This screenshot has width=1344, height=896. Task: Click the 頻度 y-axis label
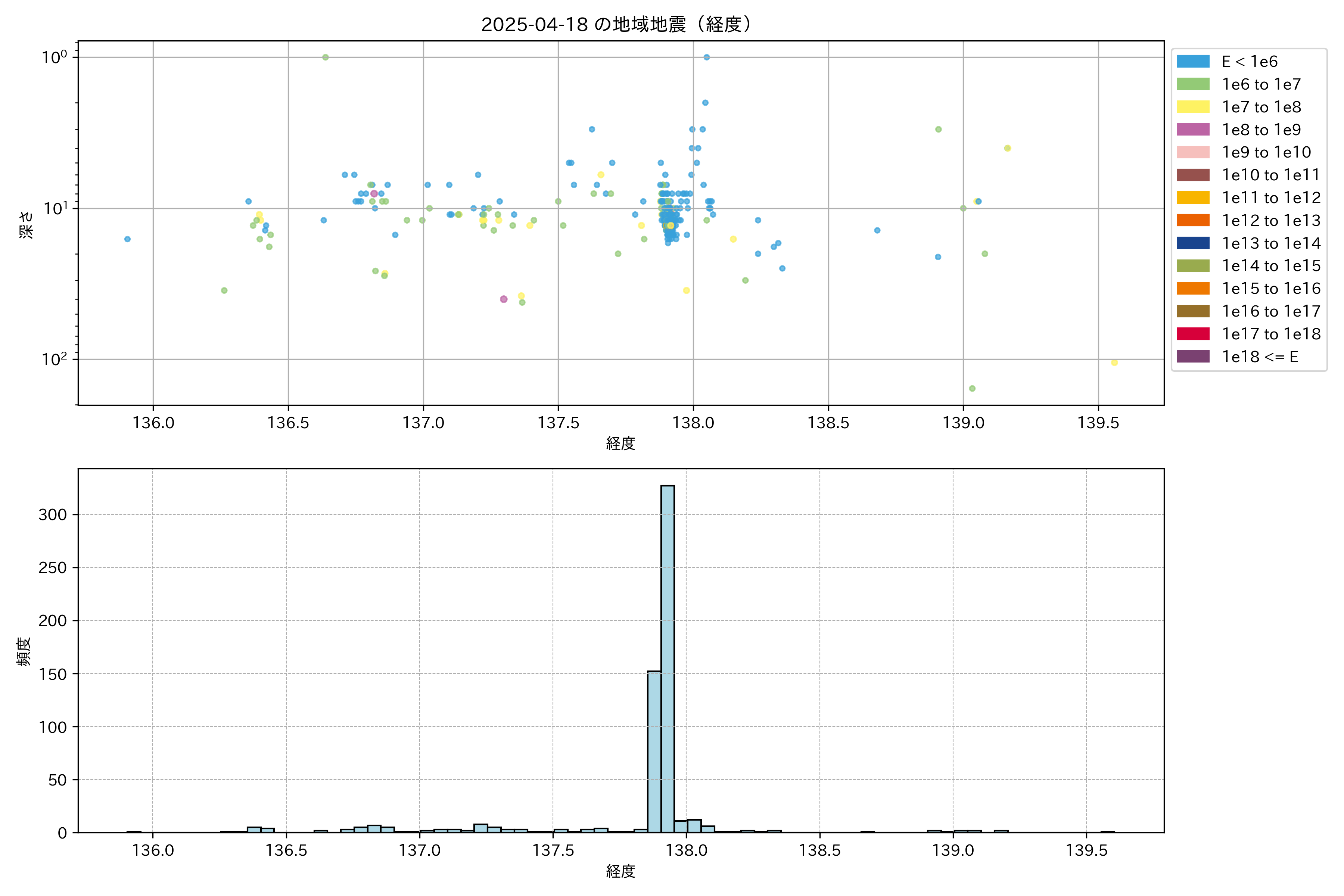point(24,651)
